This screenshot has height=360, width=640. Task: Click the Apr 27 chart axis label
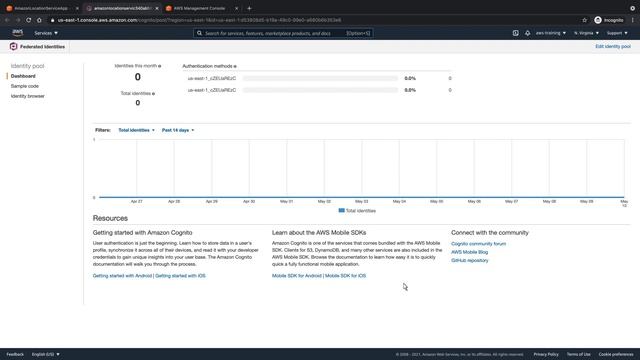pos(136,202)
